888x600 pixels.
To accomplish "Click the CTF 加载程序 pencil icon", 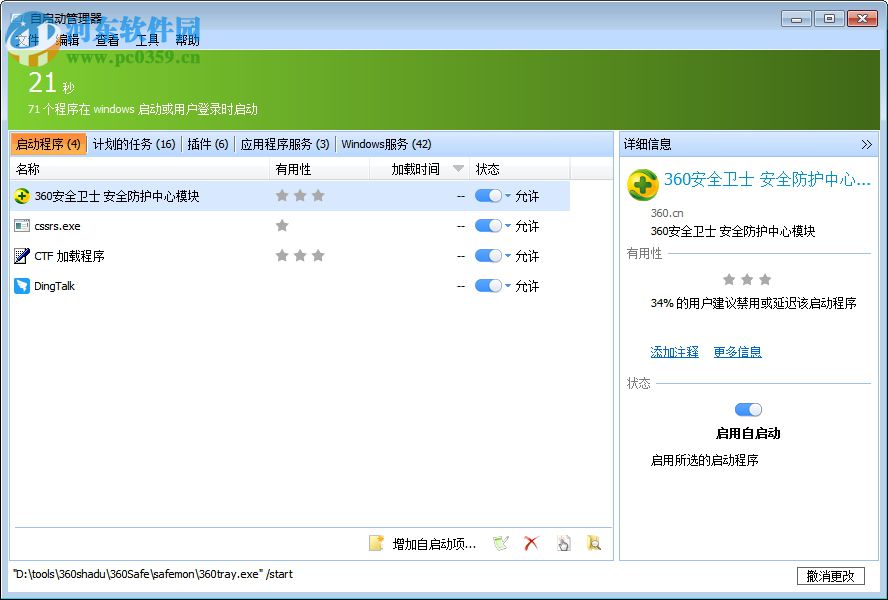I will coord(24,256).
